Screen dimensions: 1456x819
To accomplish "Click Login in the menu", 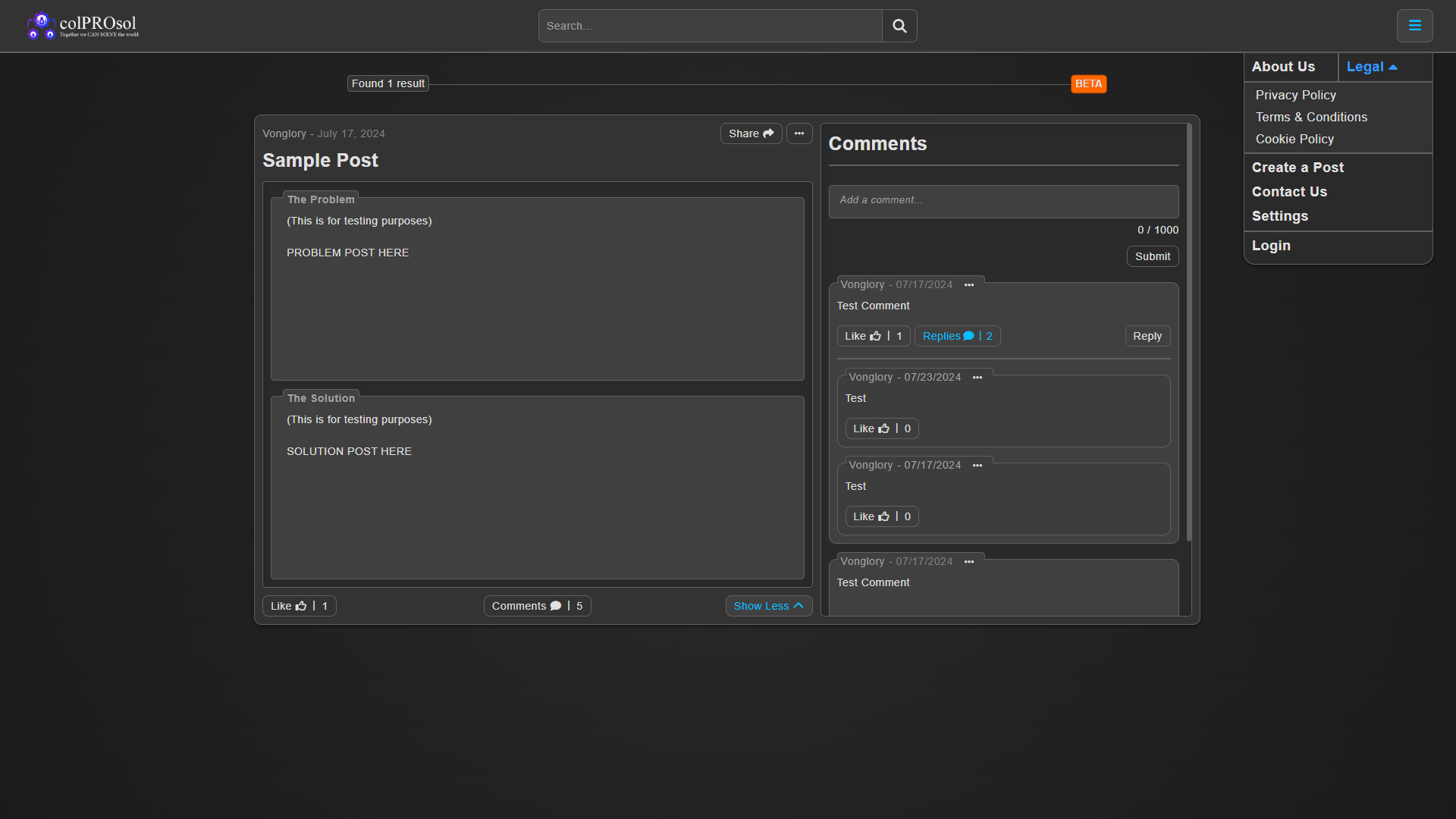I will [x=1271, y=246].
